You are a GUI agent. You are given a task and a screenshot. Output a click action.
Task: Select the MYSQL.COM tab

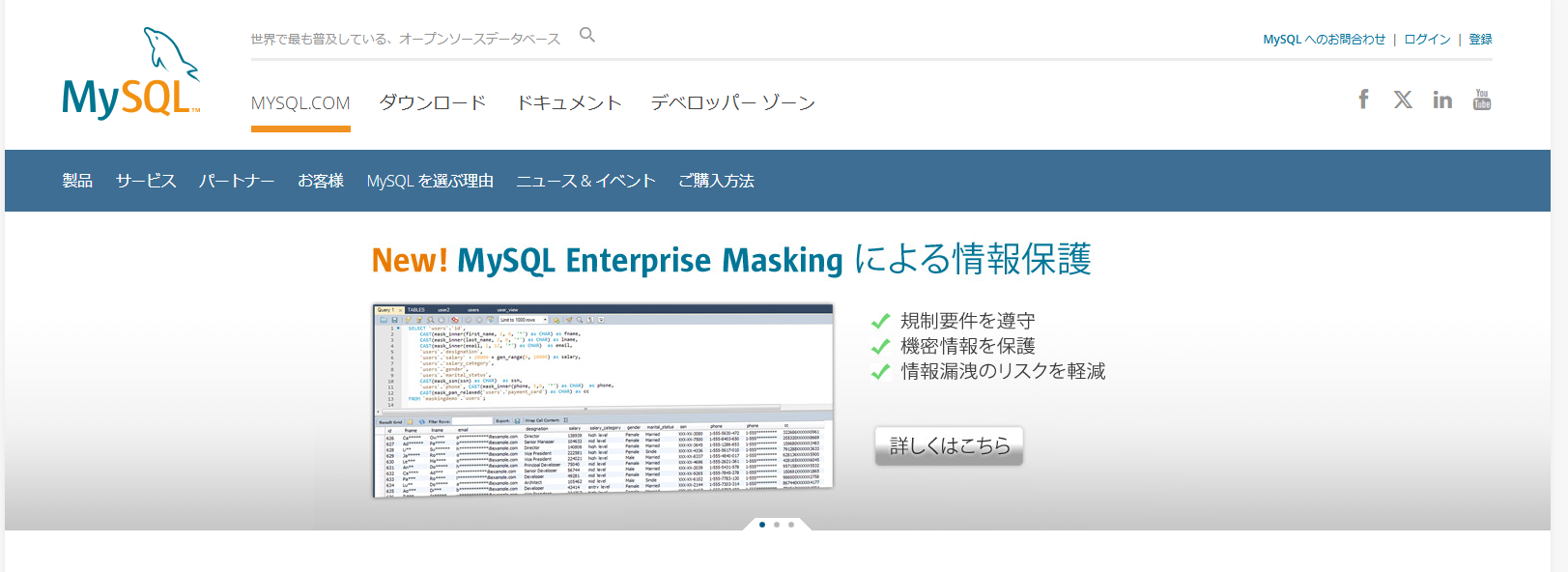click(300, 103)
